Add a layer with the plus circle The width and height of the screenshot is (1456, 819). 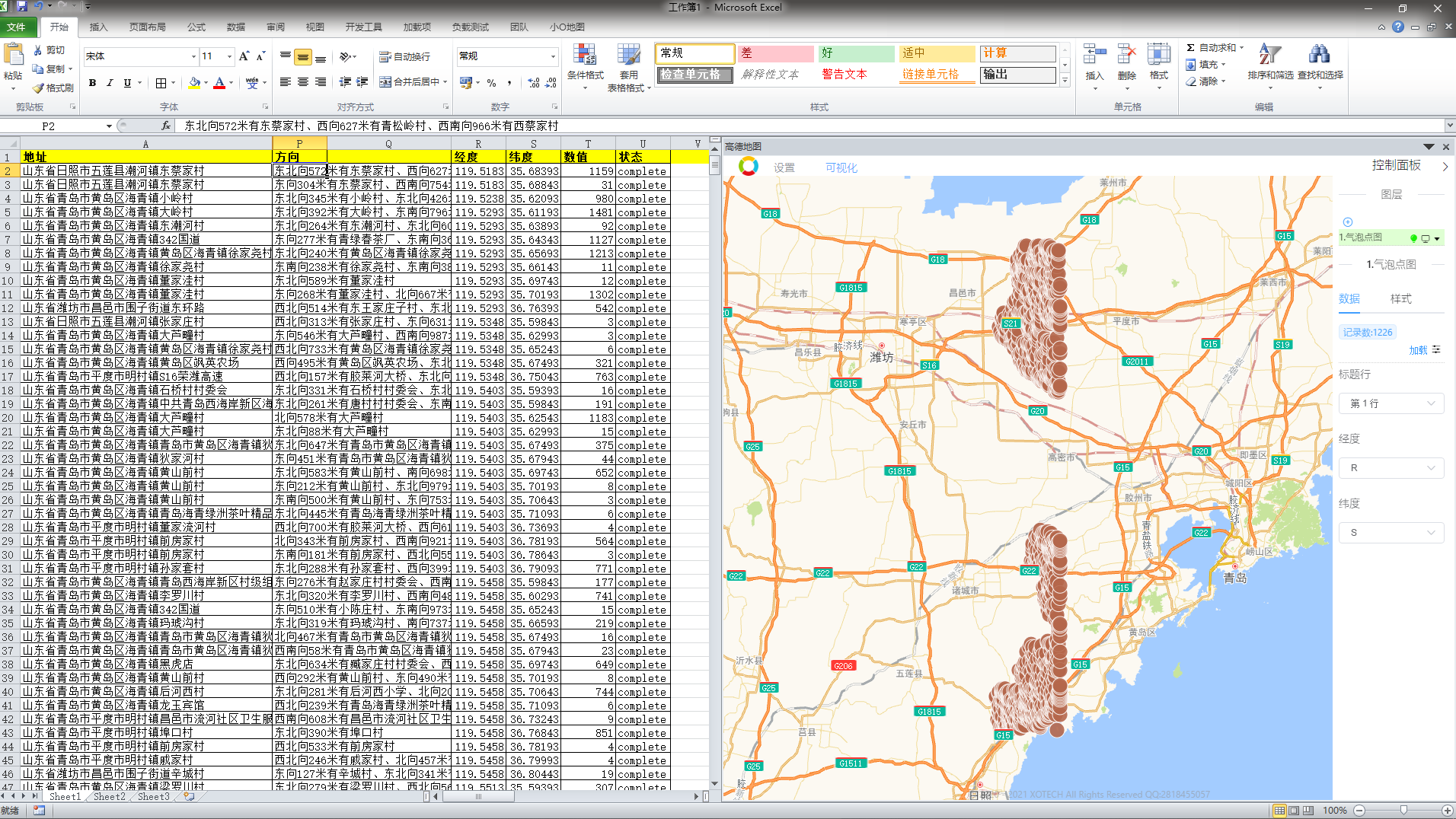click(1348, 222)
